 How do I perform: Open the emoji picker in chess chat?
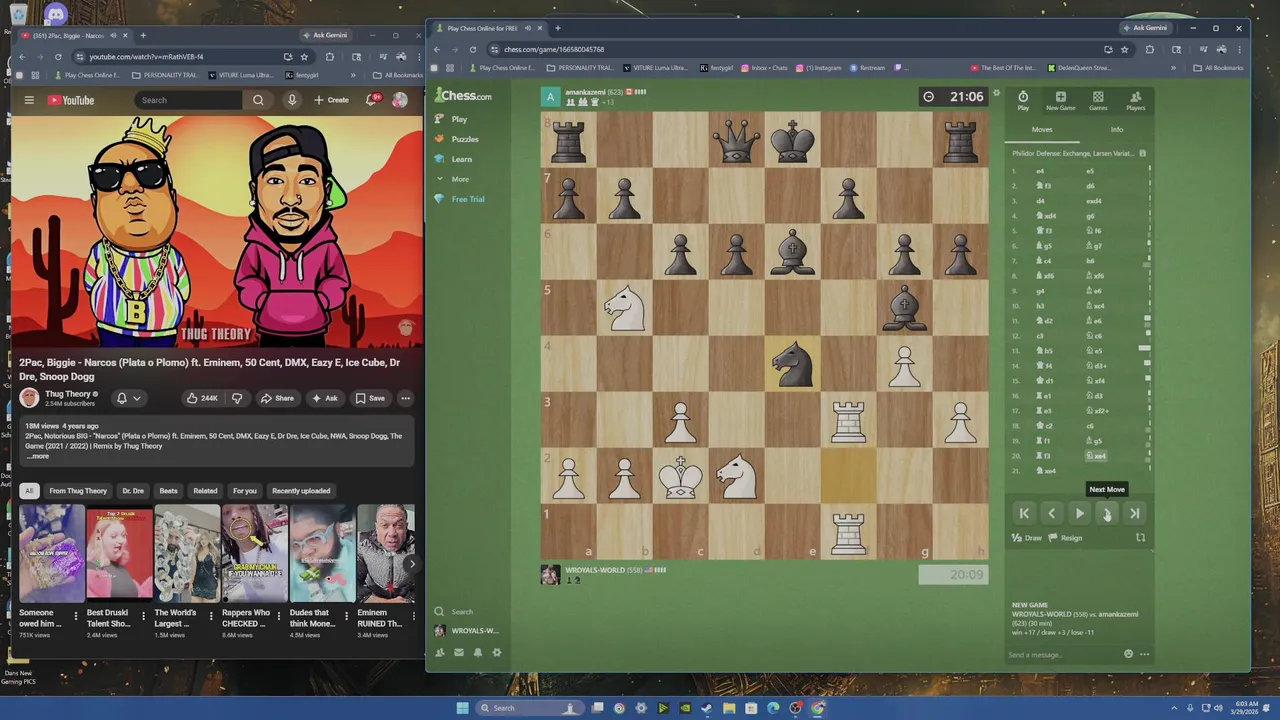click(1128, 654)
